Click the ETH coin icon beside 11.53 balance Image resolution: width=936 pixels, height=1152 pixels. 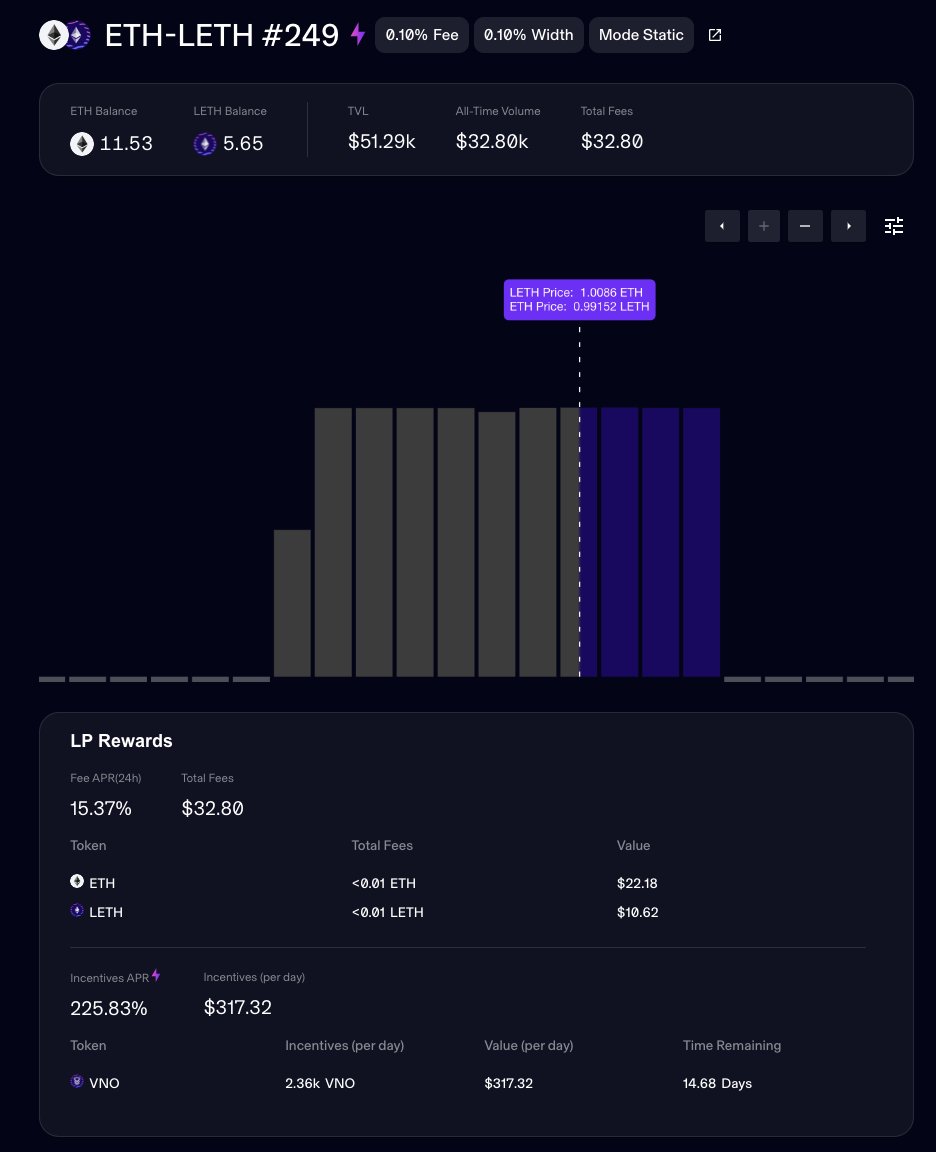coord(82,143)
